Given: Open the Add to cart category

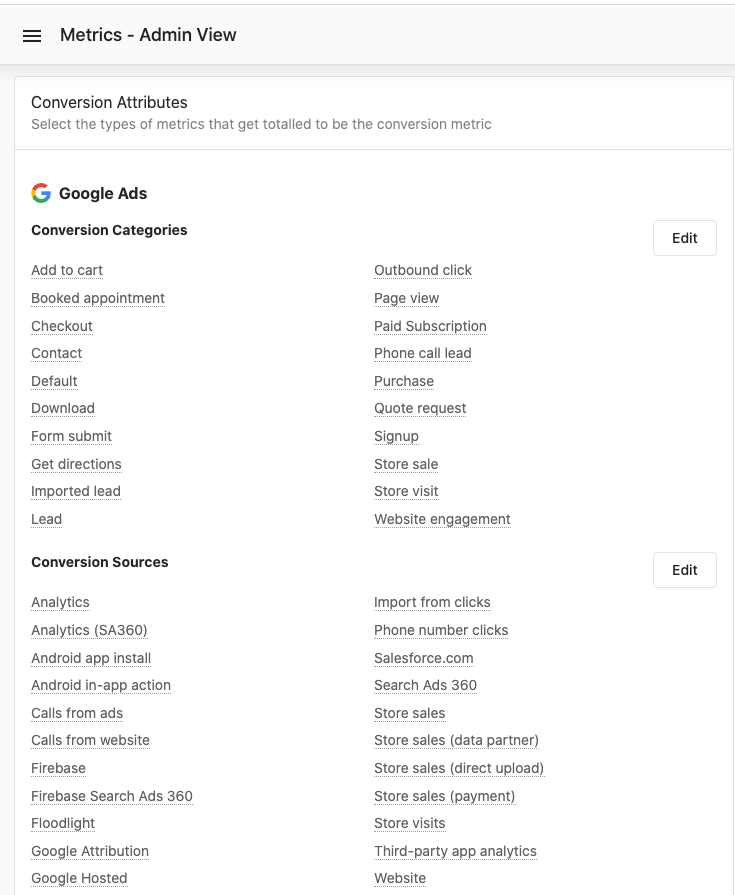Looking at the screenshot, I should [x=66, y=270].
